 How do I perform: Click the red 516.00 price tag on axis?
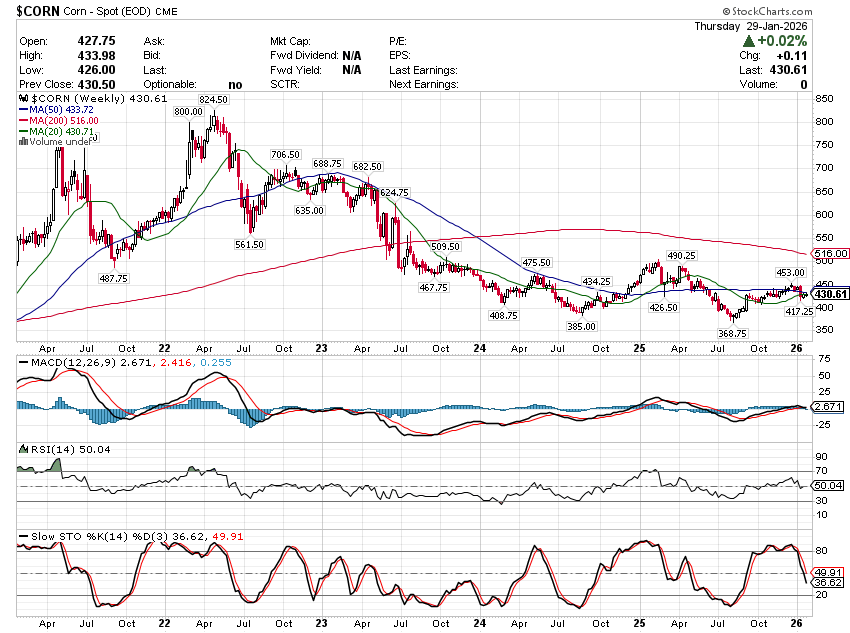tap(831, 254)
